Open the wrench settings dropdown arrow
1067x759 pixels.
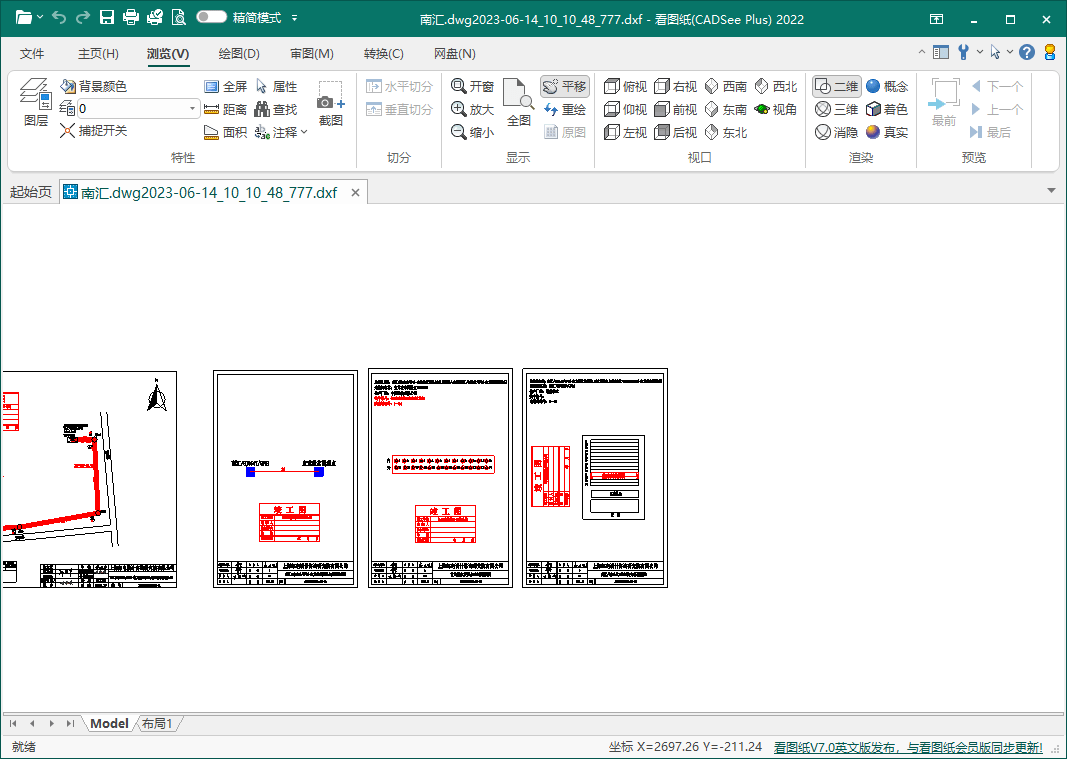(x=980, y=52)
